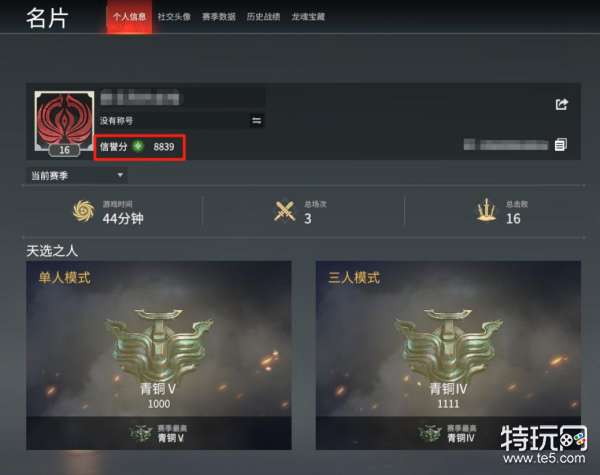This screenshot has height=475, width=600.
Task: Switch to the 社交头像 tab
Action: pos(174,16)
